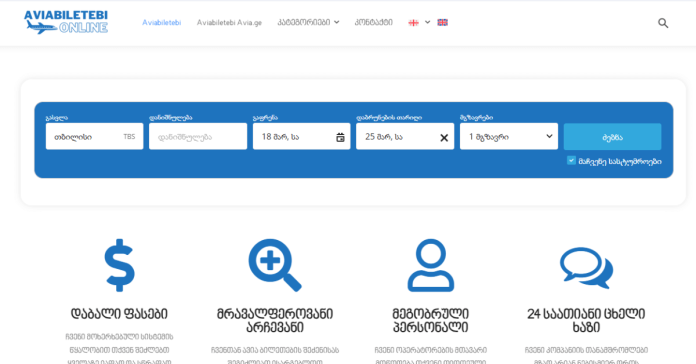
Task: Open the search magnifier icon in header
Action: point(663,23)
